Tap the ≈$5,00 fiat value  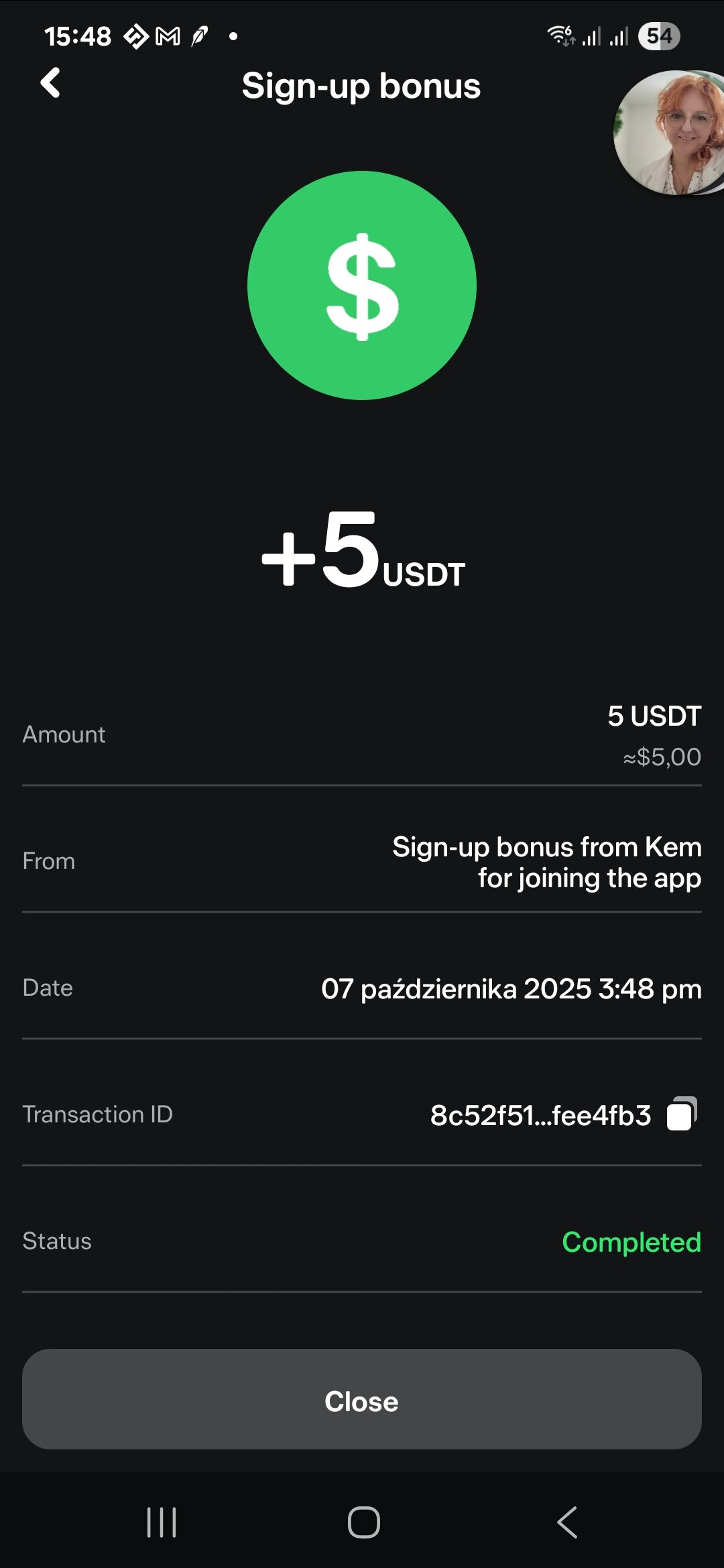662,757
